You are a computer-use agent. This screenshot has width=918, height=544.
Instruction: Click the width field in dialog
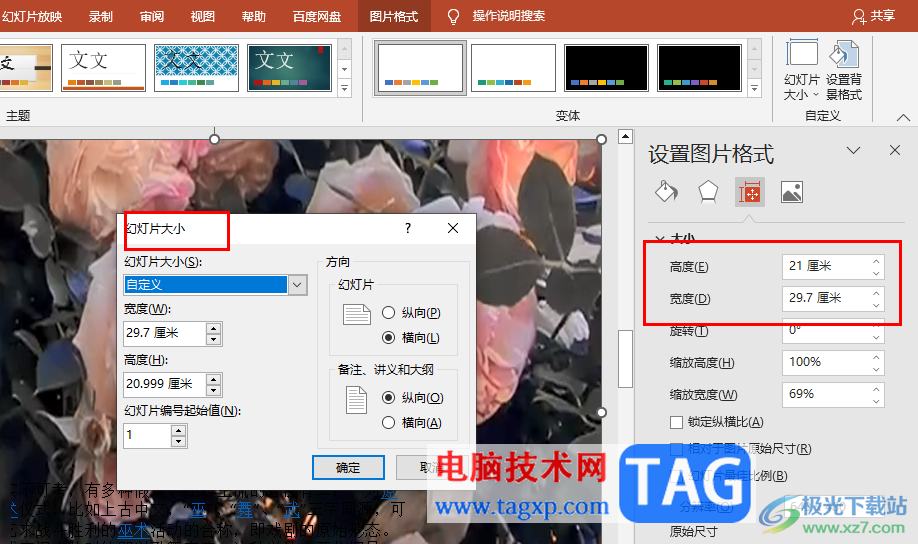[x=165, y=333]
